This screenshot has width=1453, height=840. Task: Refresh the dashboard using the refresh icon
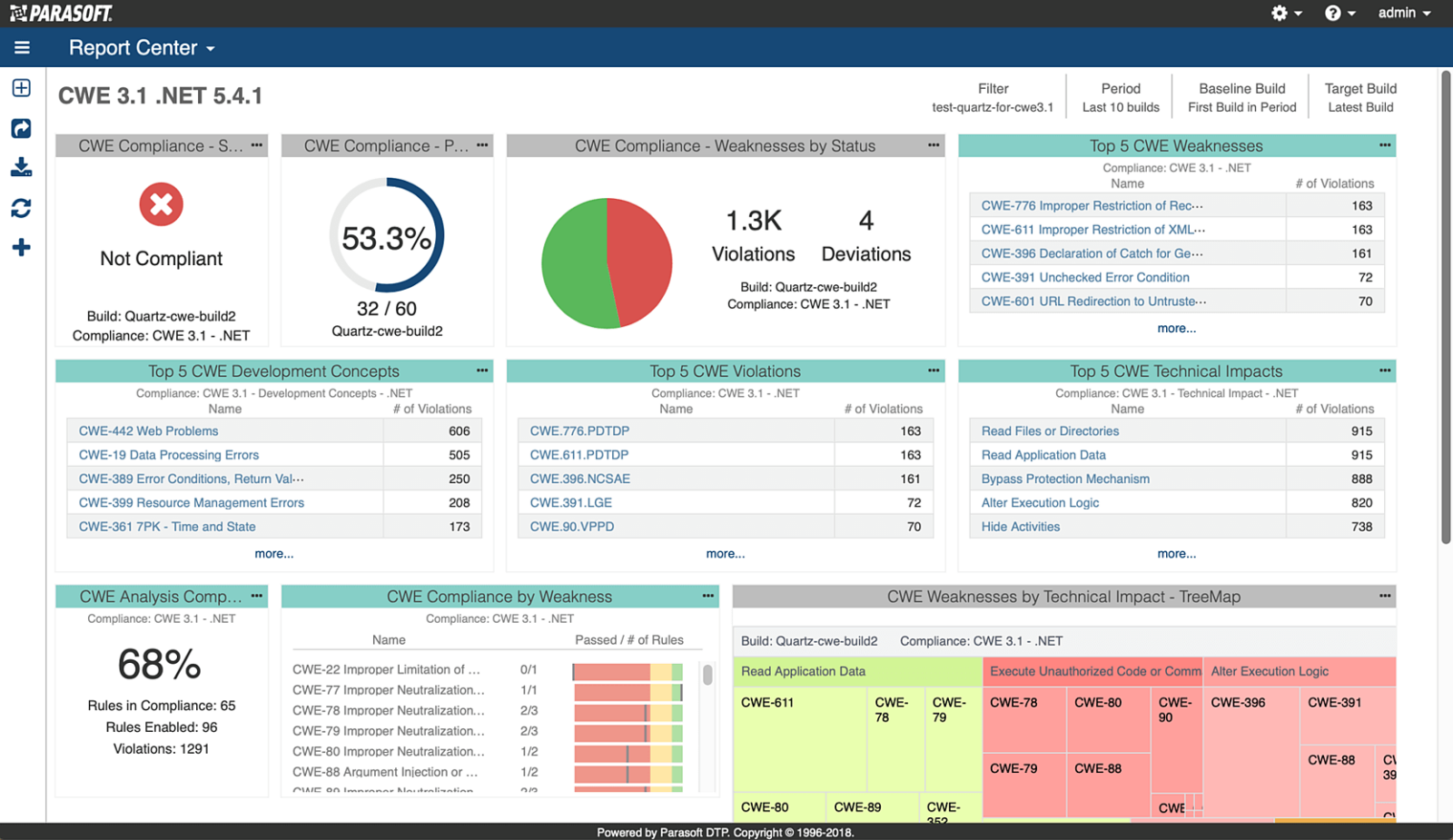20,207
